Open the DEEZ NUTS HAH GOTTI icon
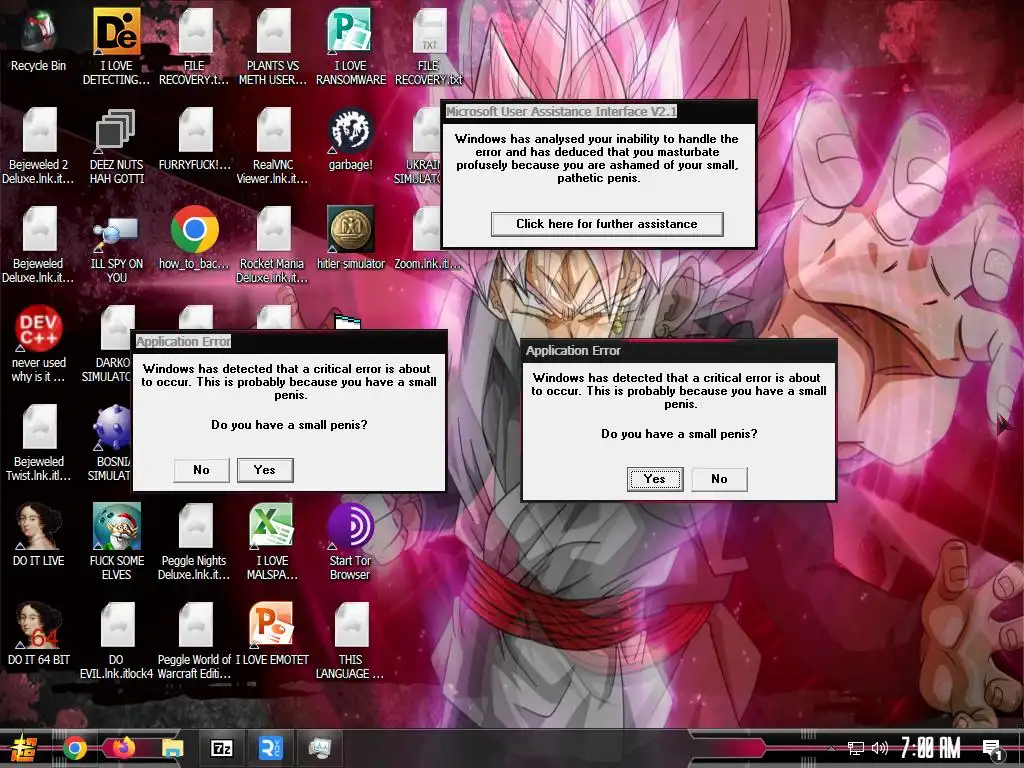 tap(116, 131)
